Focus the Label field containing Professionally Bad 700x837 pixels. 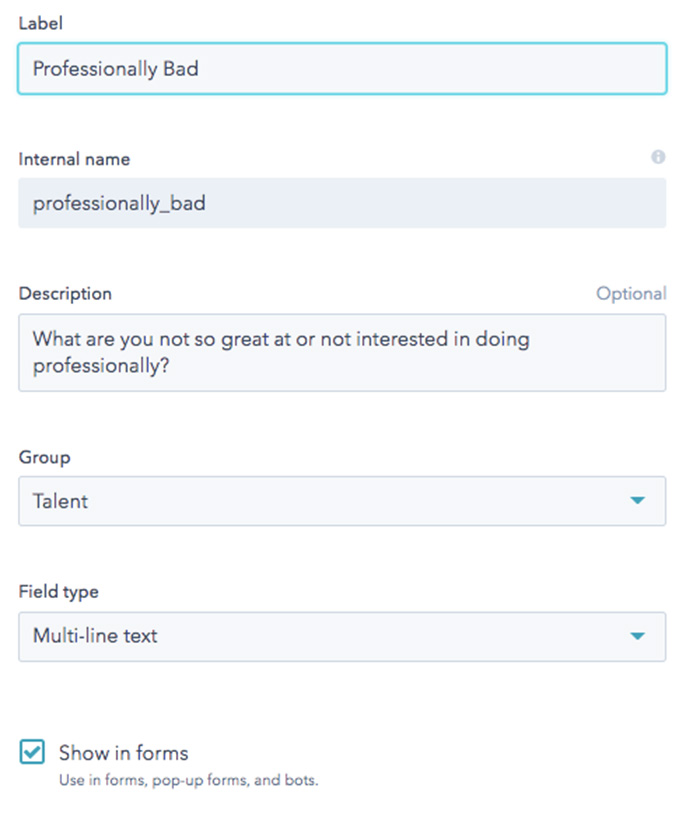coord(342,69)
